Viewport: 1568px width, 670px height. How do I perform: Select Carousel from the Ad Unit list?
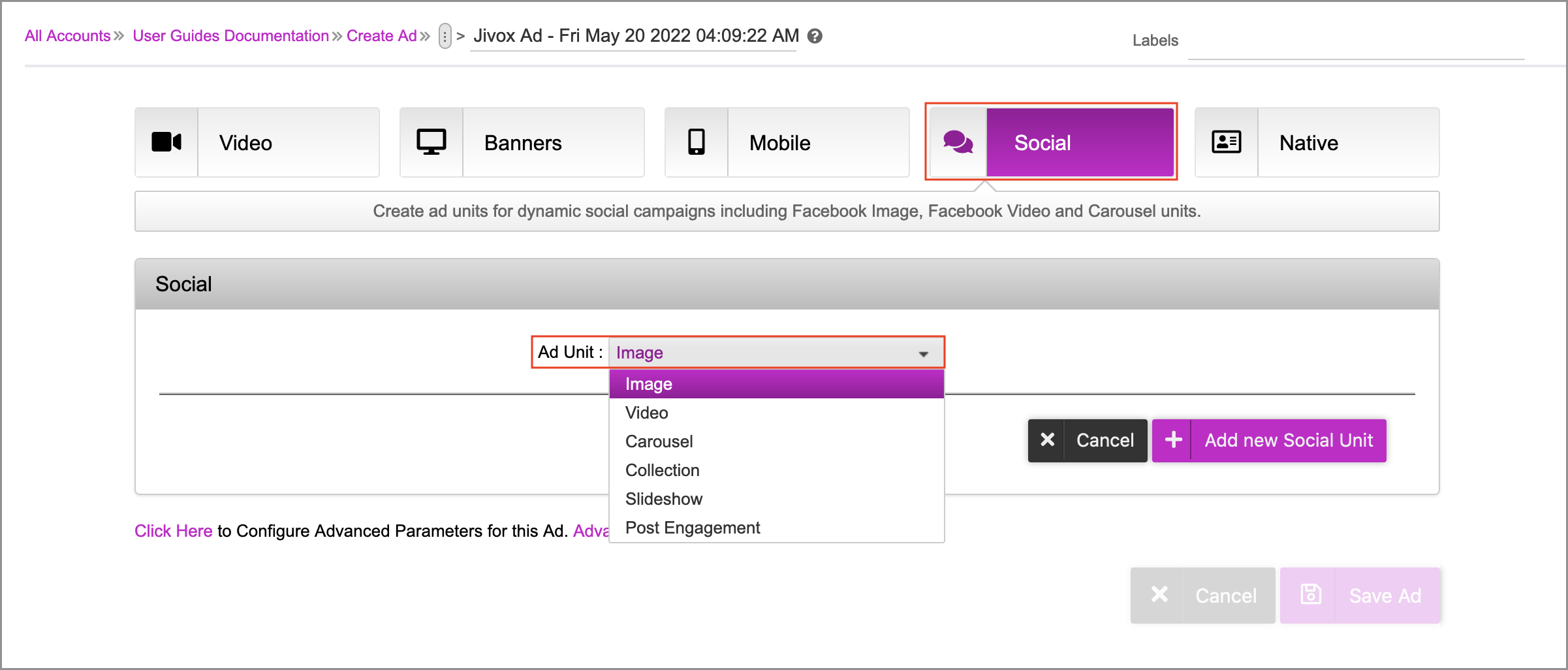point(659,441)
